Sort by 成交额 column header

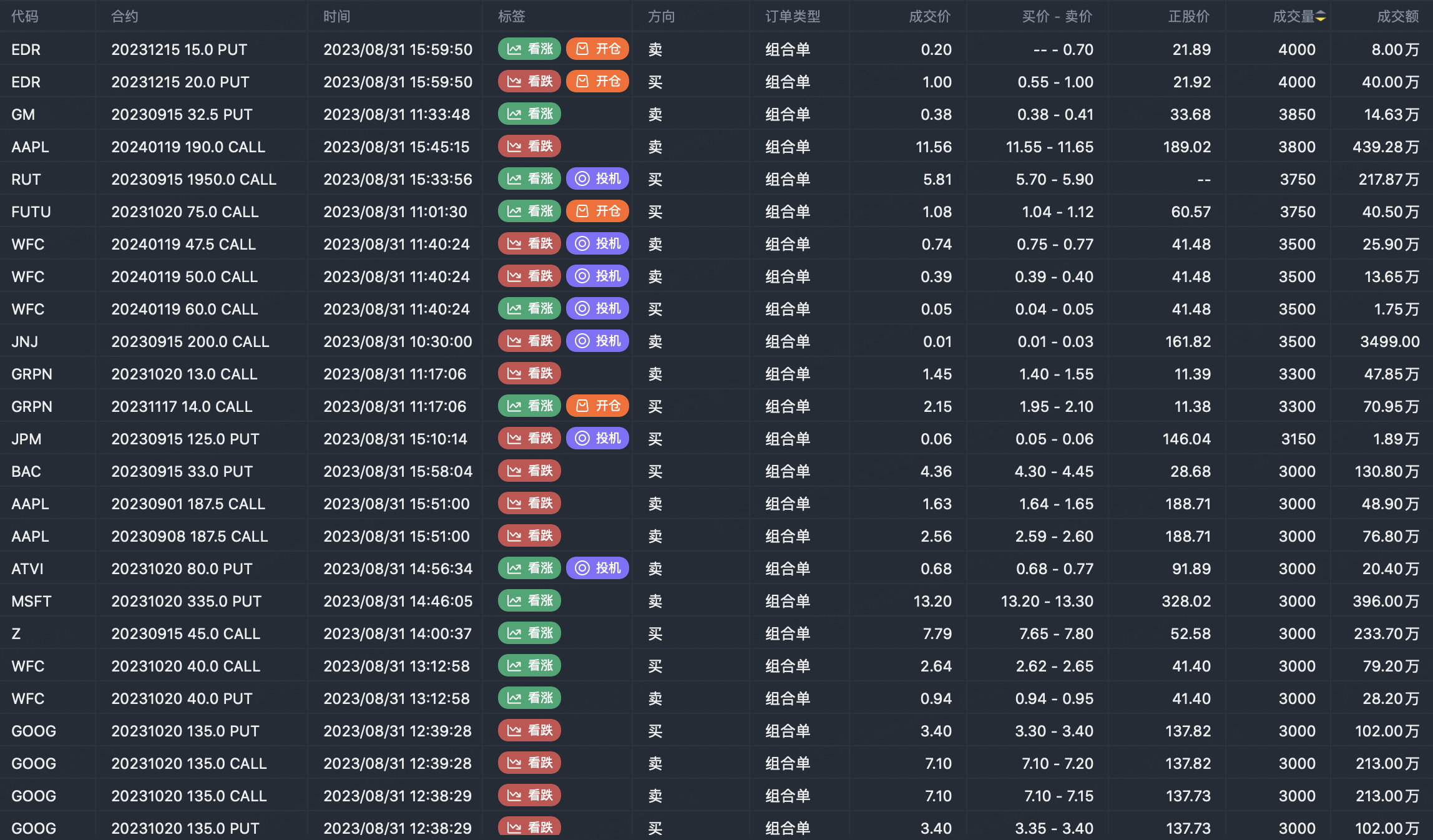1397,17
